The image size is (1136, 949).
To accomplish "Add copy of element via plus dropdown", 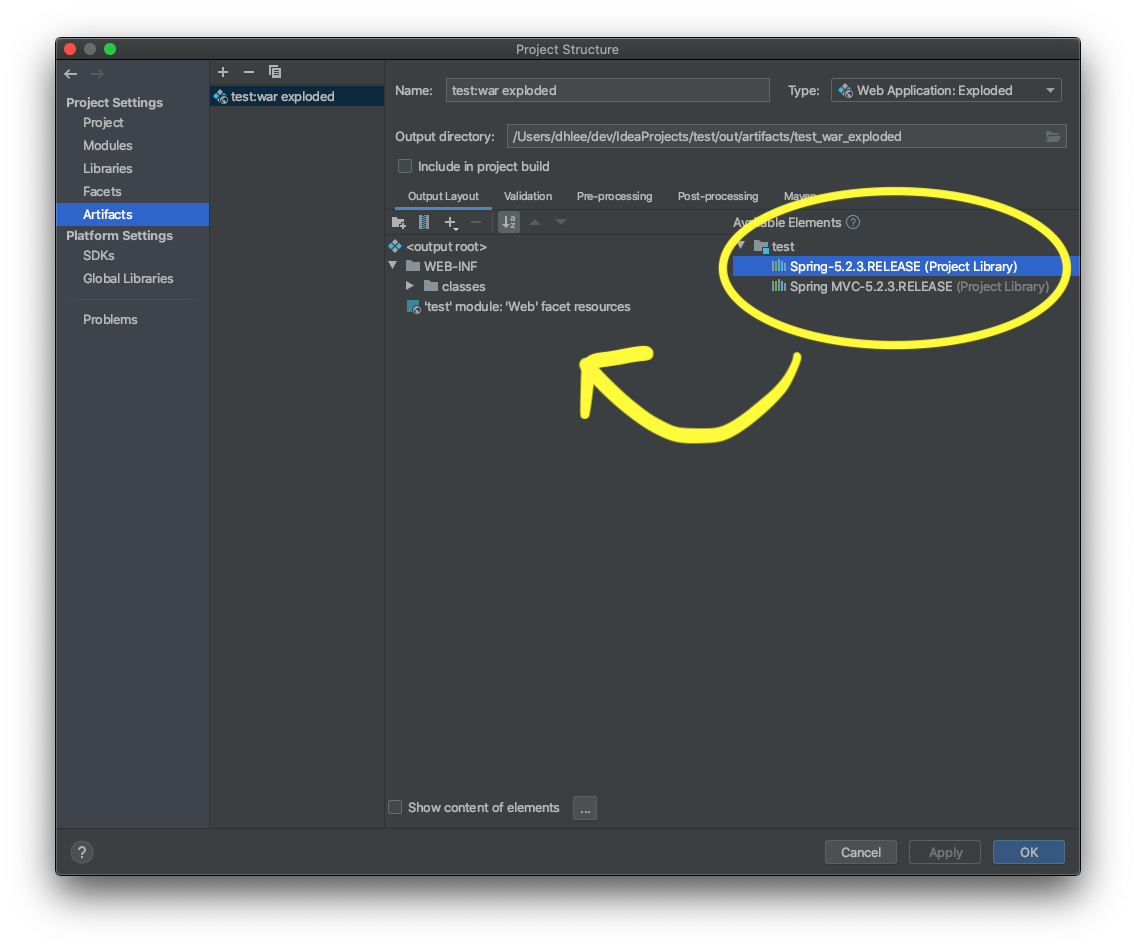I will point(451,222).
